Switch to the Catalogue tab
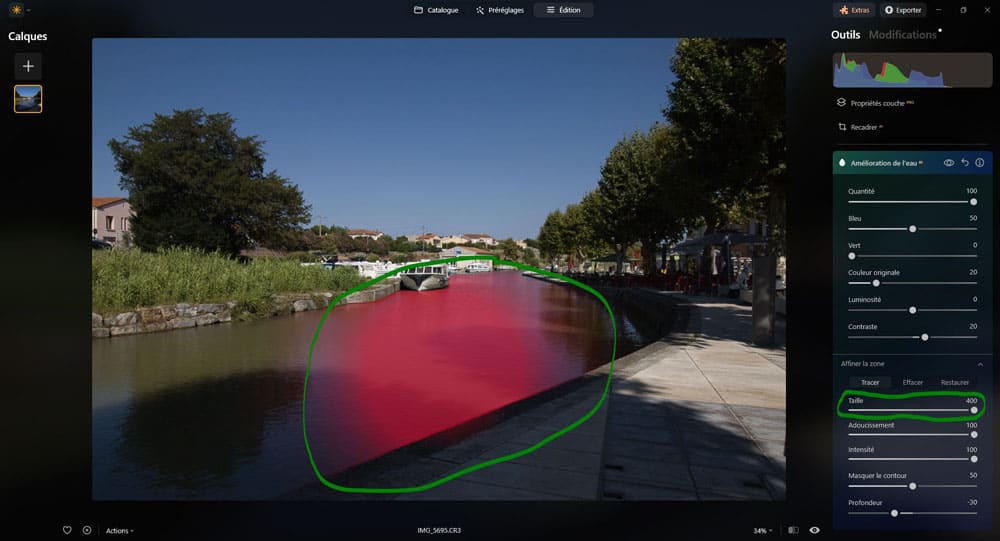The width and height of the screenshot is (1000, 541). pos(436,10)
